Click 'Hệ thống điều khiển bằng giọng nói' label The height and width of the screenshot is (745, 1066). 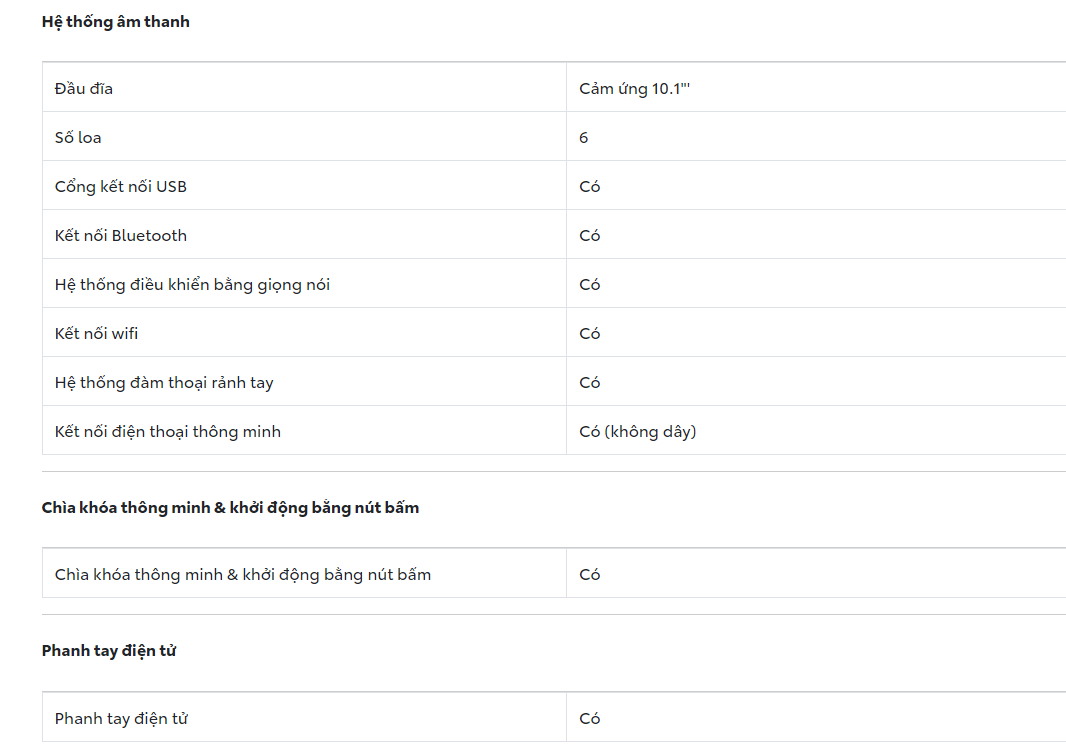tap(192, 285)
